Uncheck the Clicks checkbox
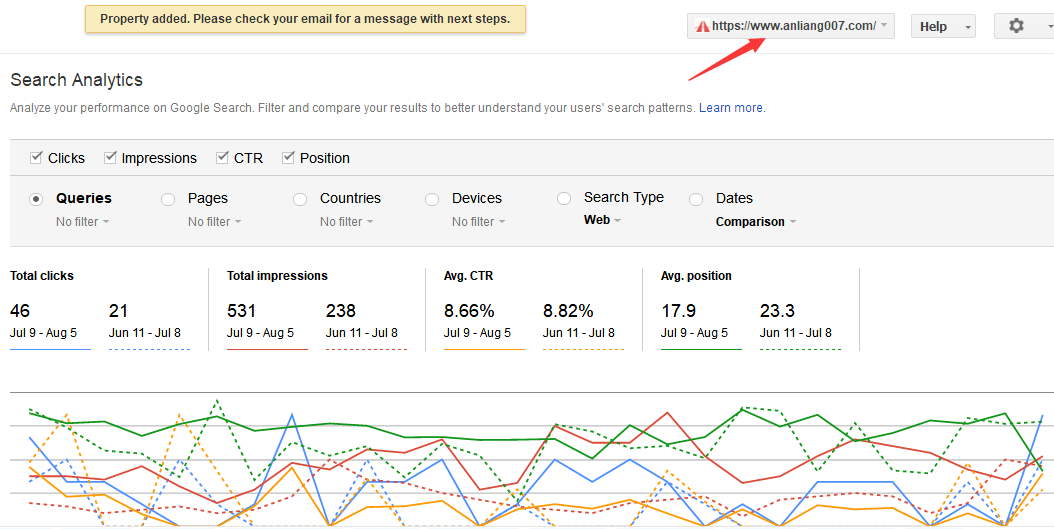Viewport: 1054px width, 529px height. (36, 158)
